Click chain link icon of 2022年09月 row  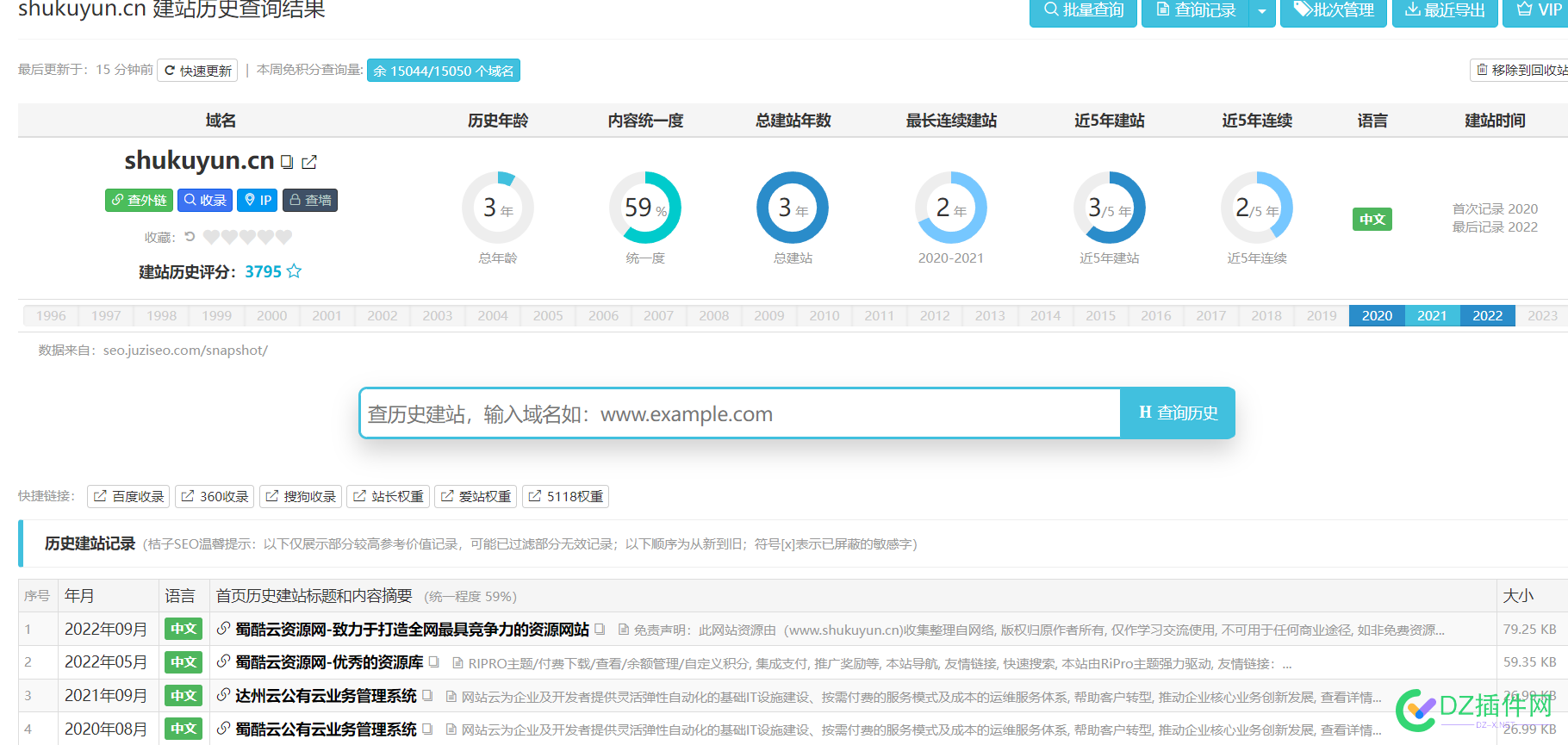(x=223, y=629)
